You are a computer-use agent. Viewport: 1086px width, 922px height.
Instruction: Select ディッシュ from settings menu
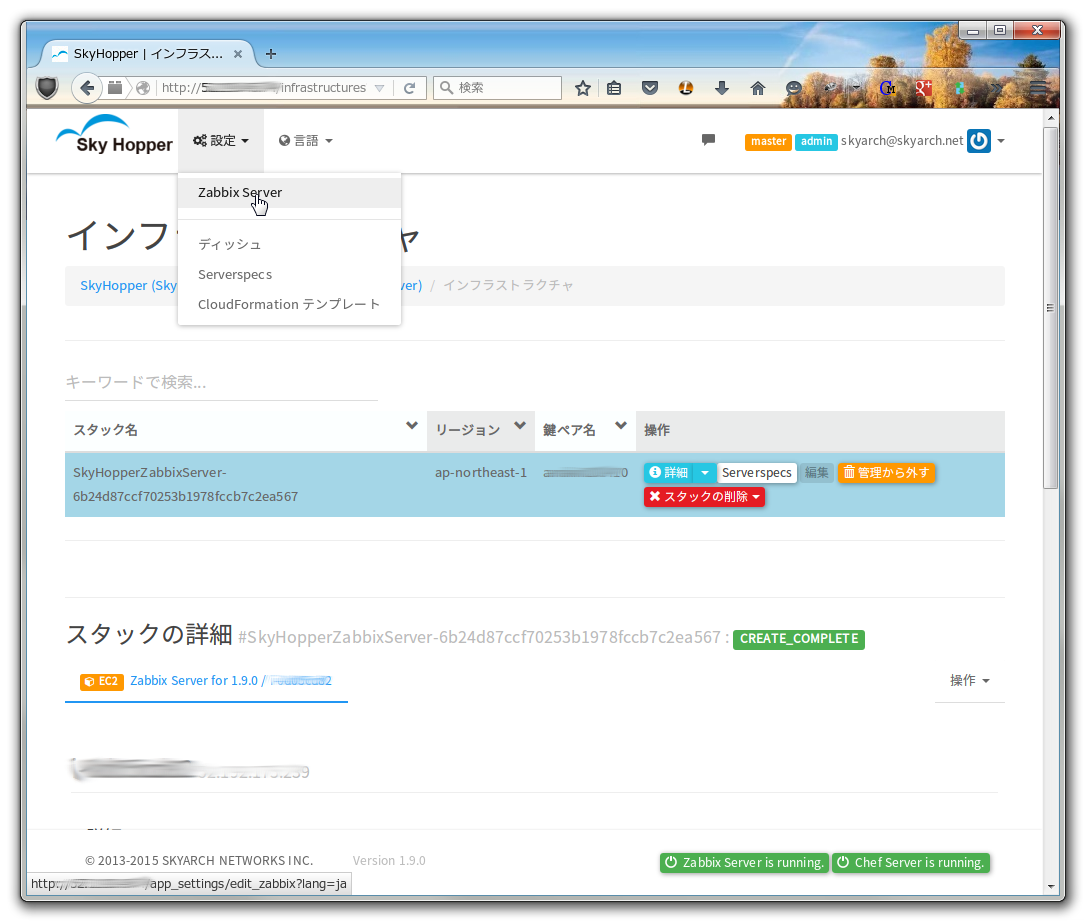290,245
